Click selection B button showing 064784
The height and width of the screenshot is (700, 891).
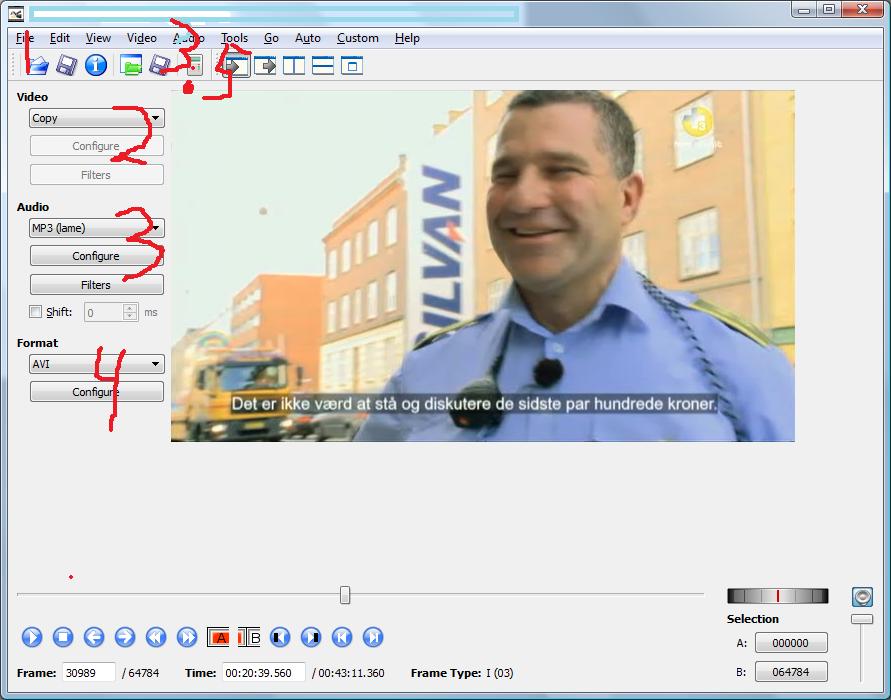(791, 672)
